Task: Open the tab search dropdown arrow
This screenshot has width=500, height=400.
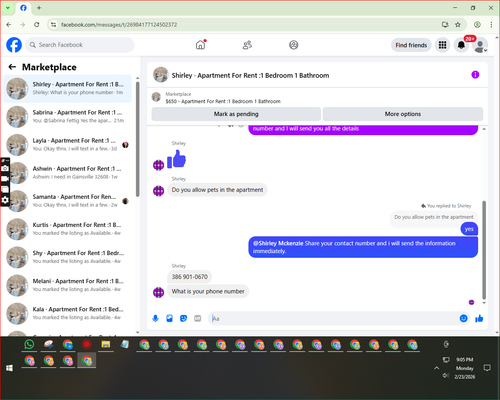Action: pos(8,8)
